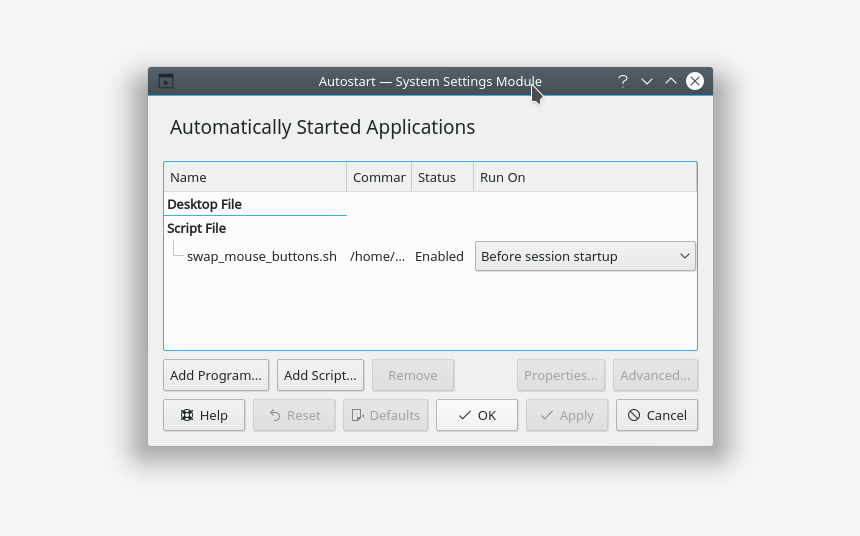Click Add Program button
Screen dimensions: 860x536
(216, 375)
